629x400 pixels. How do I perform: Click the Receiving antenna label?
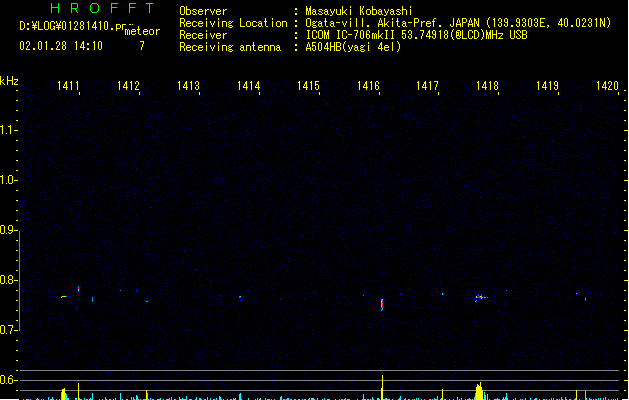coord(230,47)
